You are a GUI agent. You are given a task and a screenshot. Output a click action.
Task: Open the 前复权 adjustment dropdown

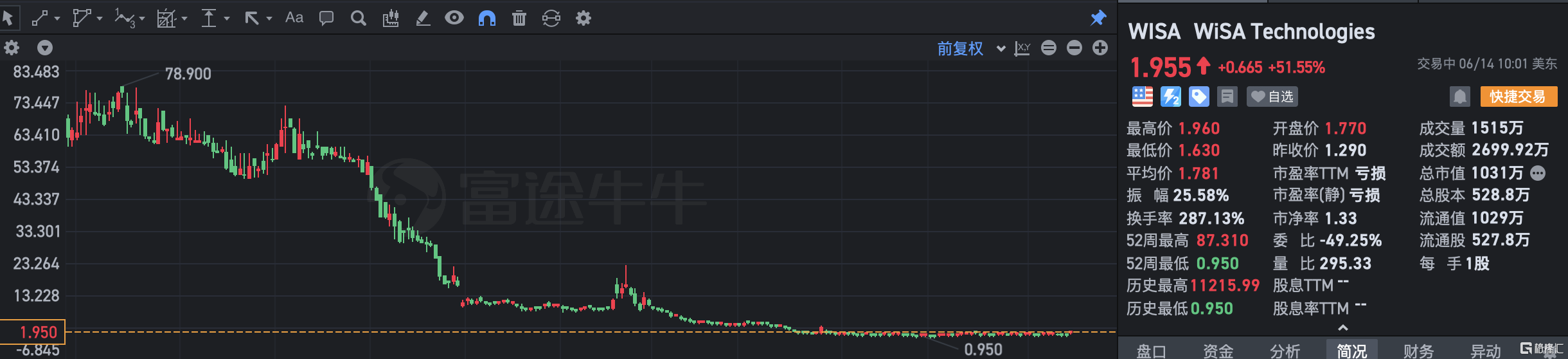pyautogui.click(x=960, y=48)
